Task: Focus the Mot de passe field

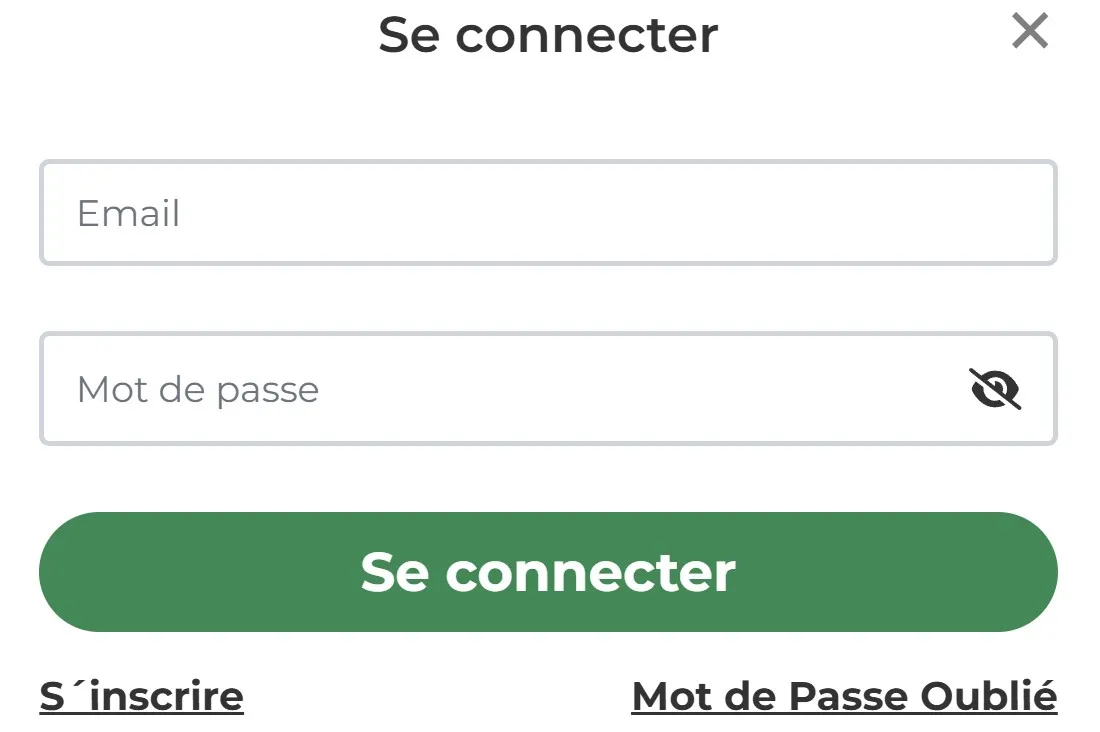Action: pyautogui.click(x=500, y=389)
